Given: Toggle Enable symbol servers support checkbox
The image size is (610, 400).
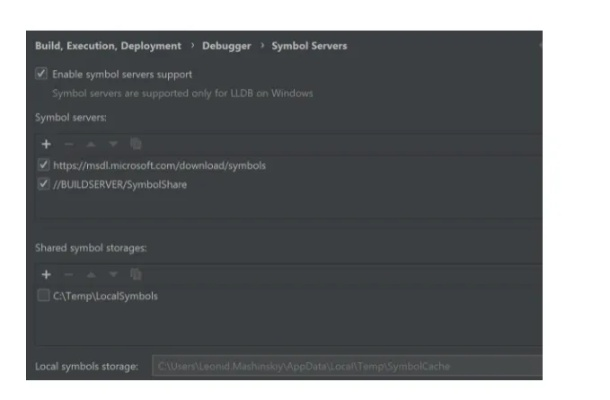Looking at the screenshot, I should (41, 74).
